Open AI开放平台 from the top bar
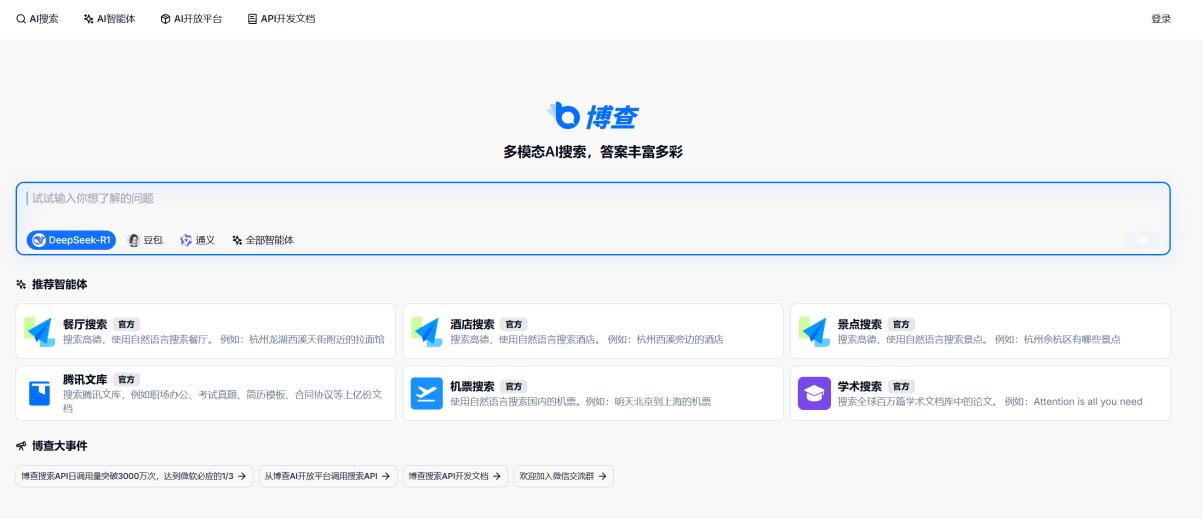The image size is (1203, 519). [191, 19]
